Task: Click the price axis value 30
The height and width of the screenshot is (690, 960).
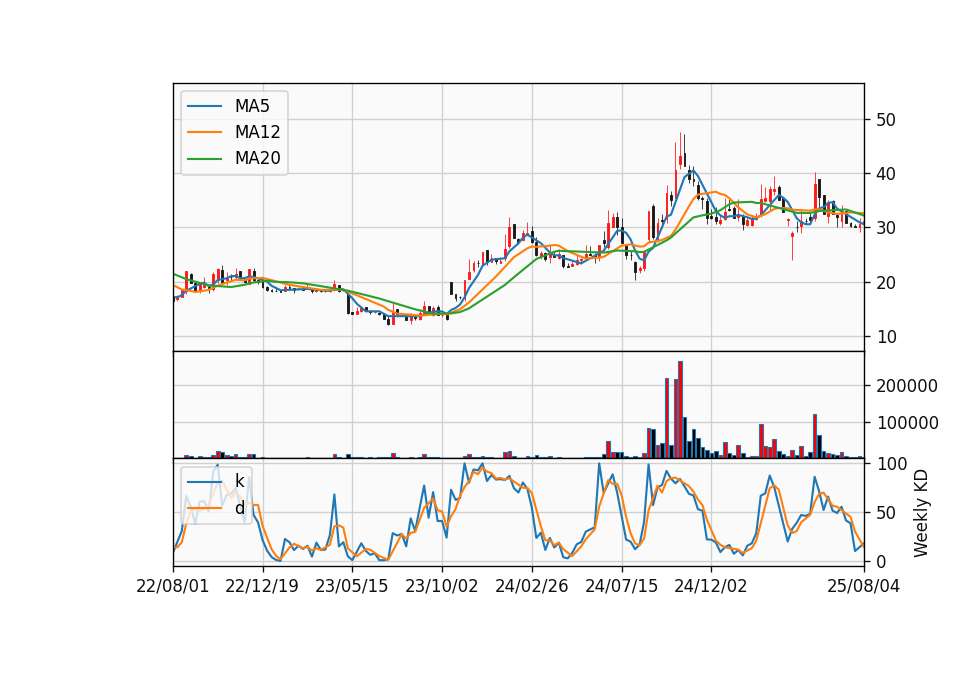Action: [886, 228]
